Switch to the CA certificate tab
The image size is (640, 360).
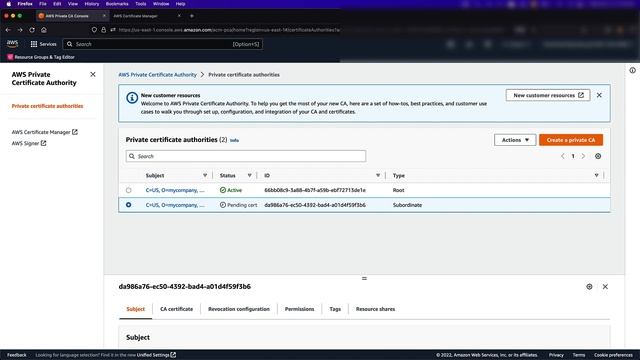coord(176,309)
